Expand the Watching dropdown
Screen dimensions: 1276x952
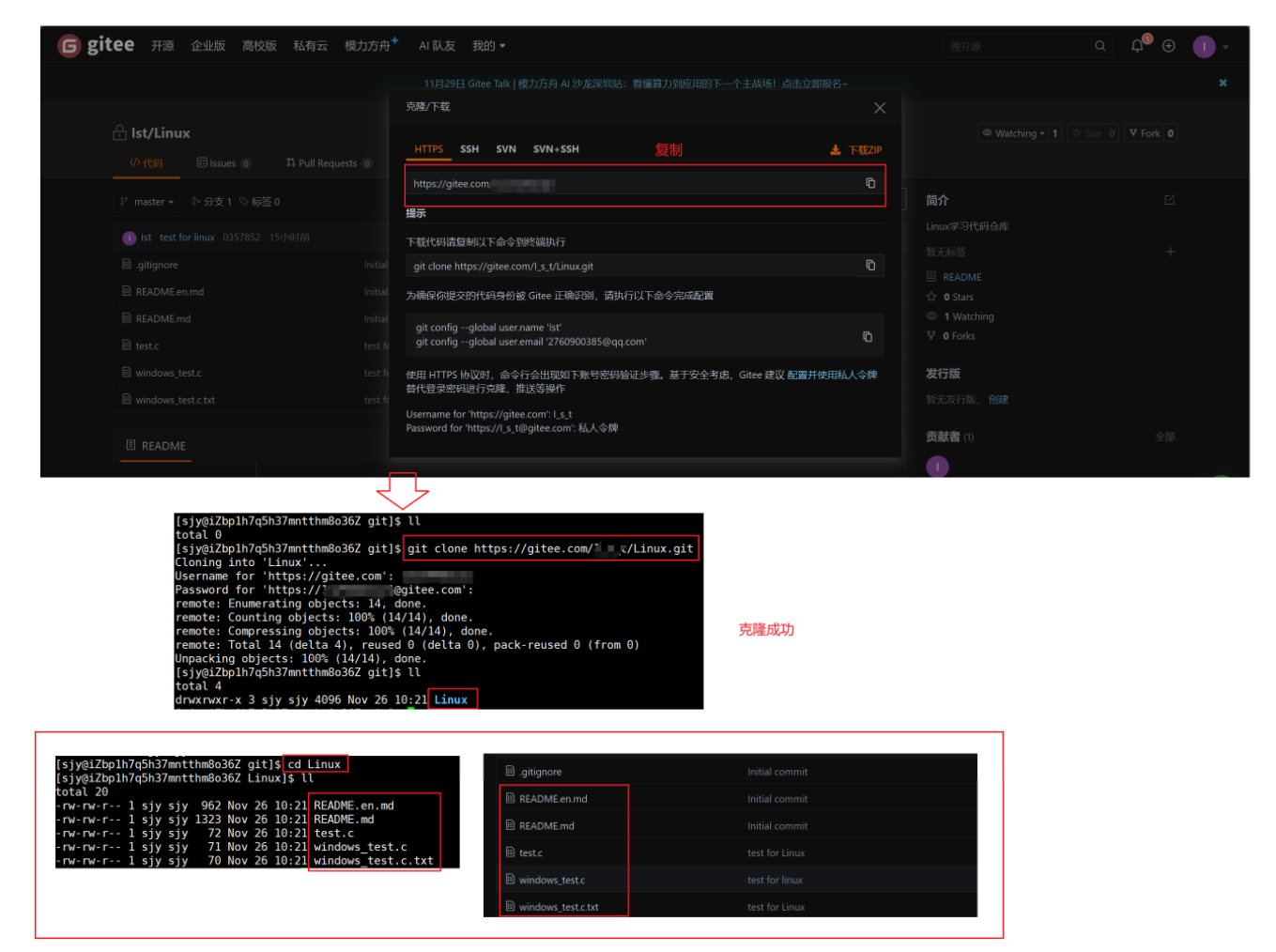click(x=1013, y=133)
